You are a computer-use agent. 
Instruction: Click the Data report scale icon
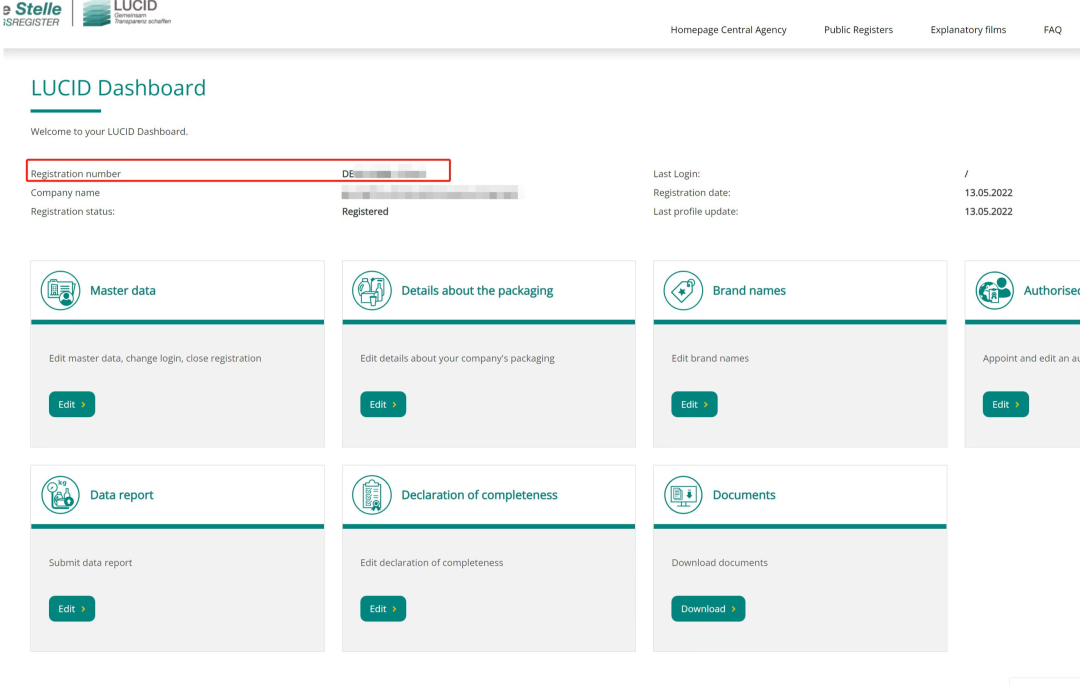coord(61,495)
